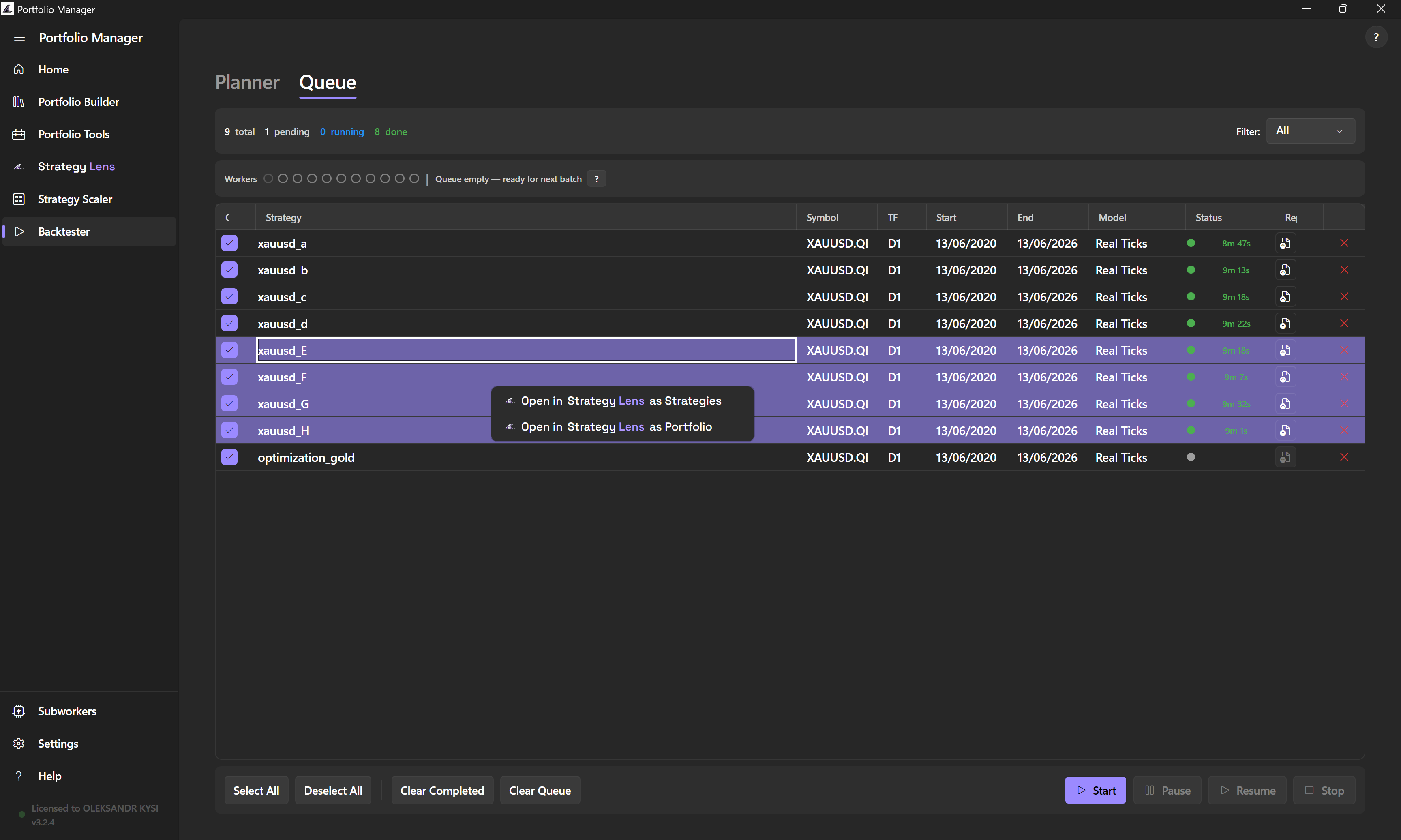
Task: Remove optimization_gold from queue
Action: point(1344,457)
